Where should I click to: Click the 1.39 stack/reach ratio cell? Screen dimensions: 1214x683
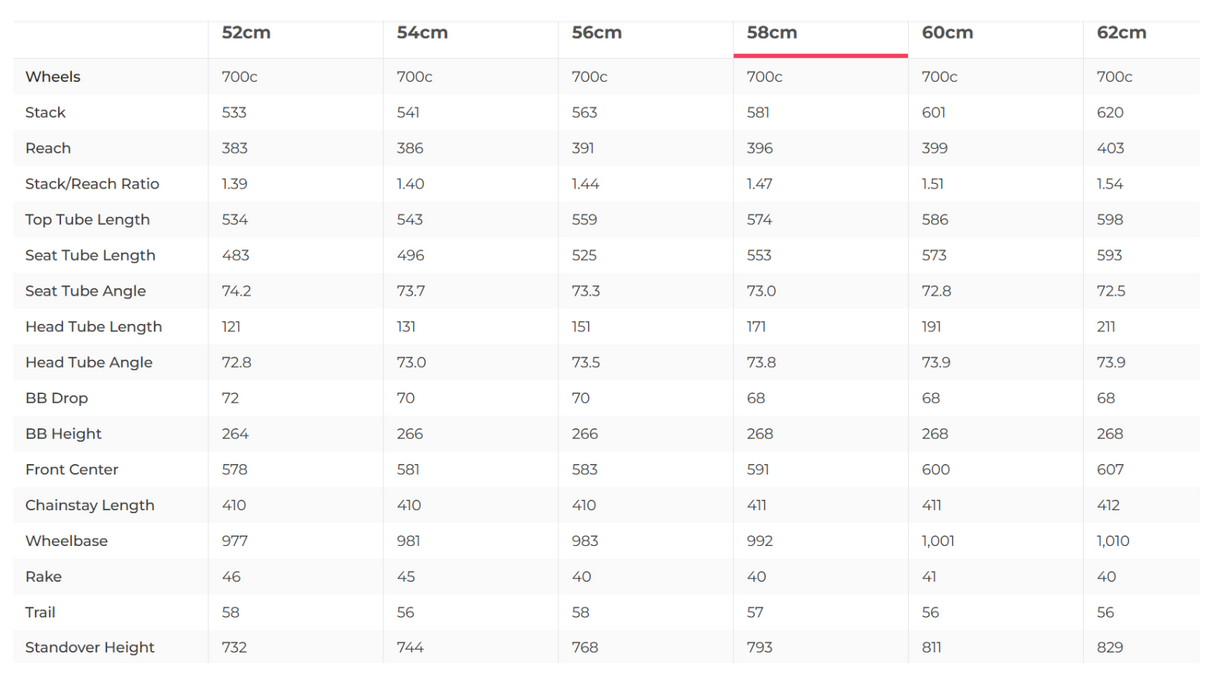pos(235,184)
